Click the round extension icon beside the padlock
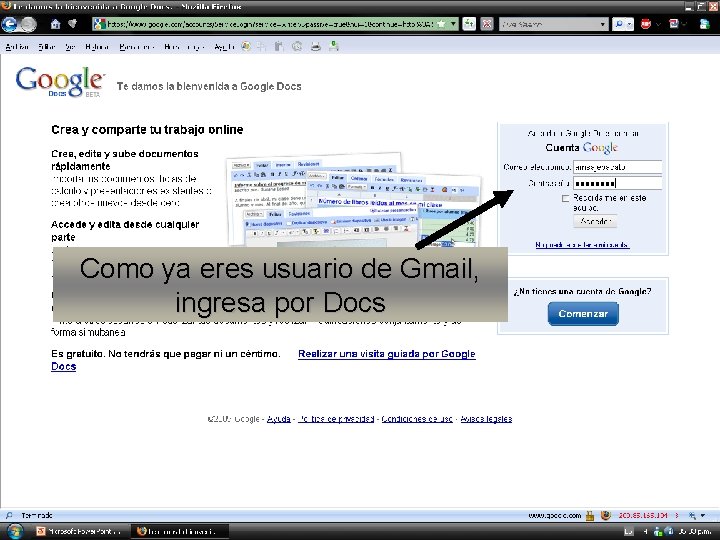The height and width of the screenshot is (540, 720). (606, 516)
